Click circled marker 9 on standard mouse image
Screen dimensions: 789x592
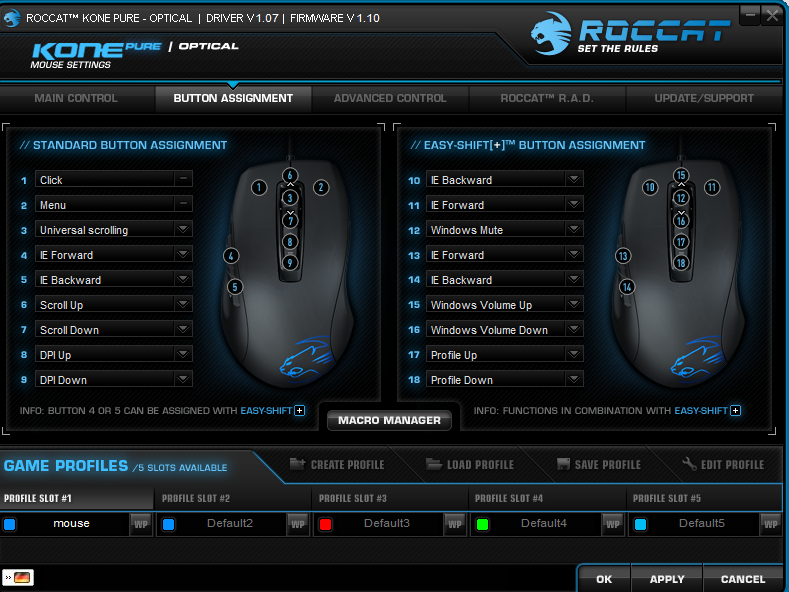point(290,263)
